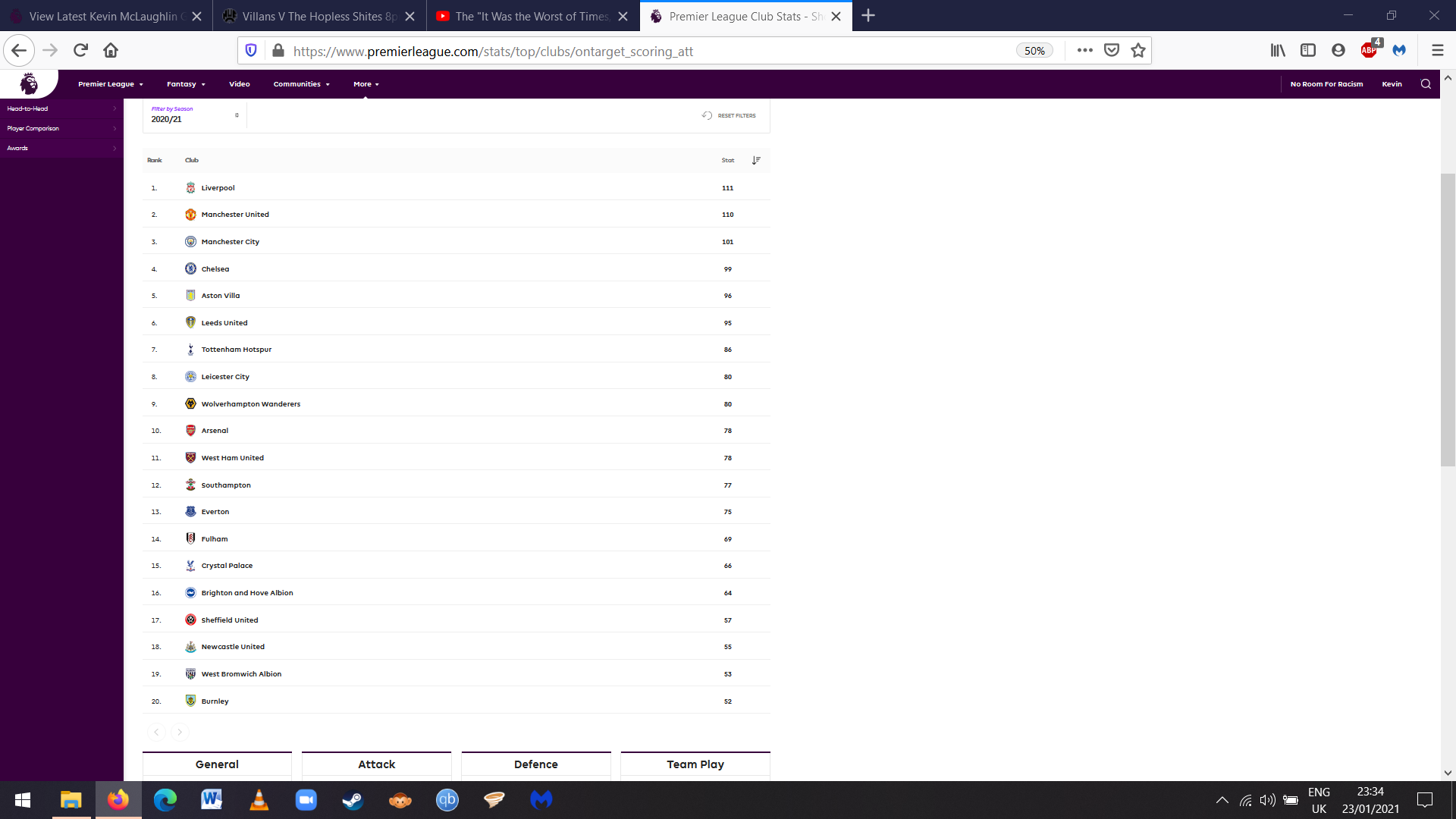Open the Windows notification center
The image size is (1456, 819).
1425,800
